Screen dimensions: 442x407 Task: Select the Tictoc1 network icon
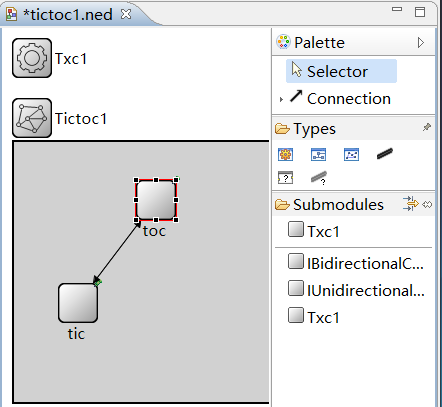[x=32, y=118]
